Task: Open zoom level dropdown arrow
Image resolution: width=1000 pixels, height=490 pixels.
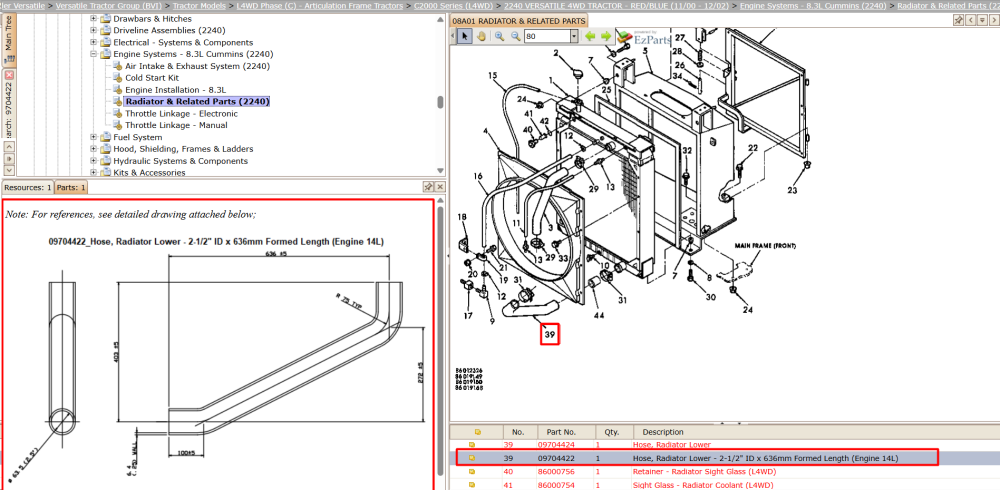Action: coord(574,36)
